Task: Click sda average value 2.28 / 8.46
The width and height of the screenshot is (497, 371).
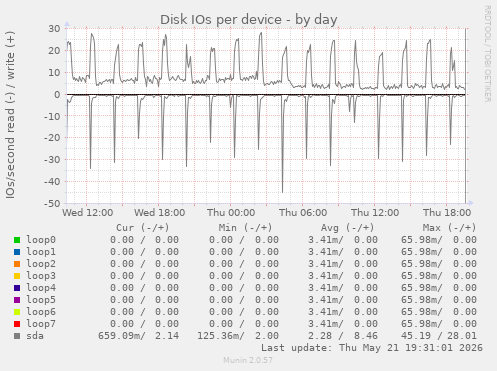Action: (343, 336)
